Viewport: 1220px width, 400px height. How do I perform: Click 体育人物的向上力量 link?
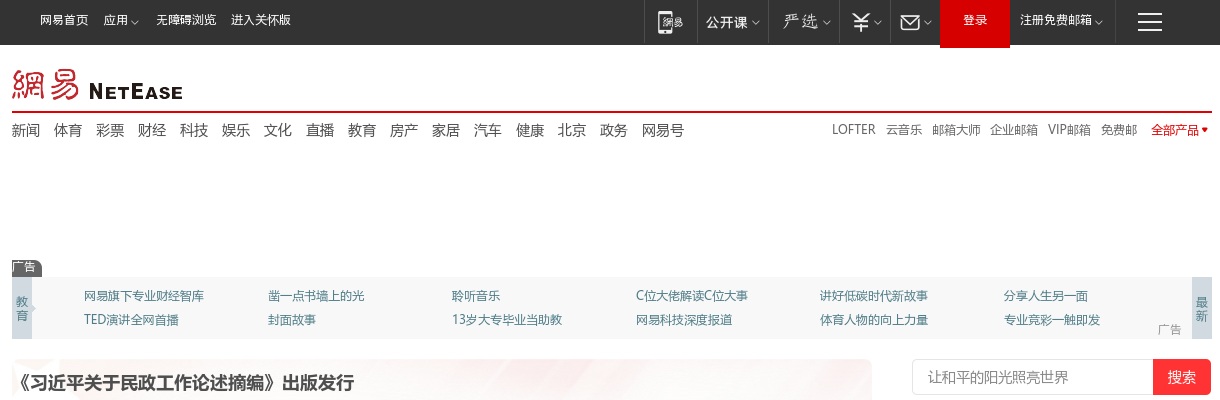point(874,320)
